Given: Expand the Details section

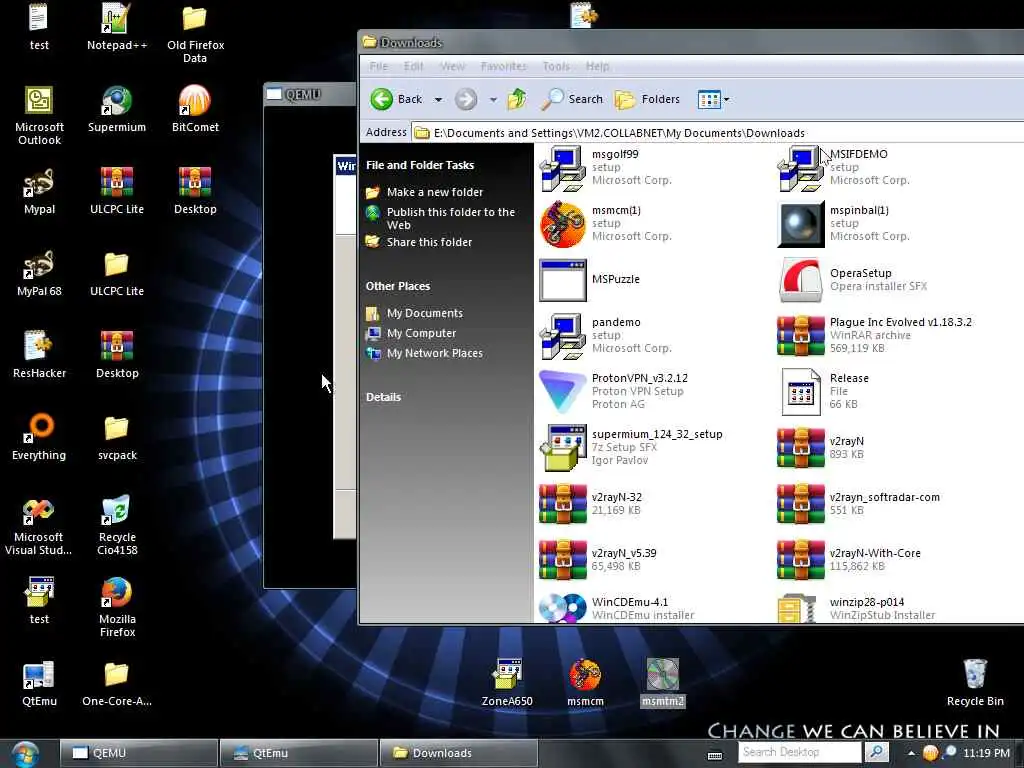Looking at the screenshot, I should pos(383,397).
